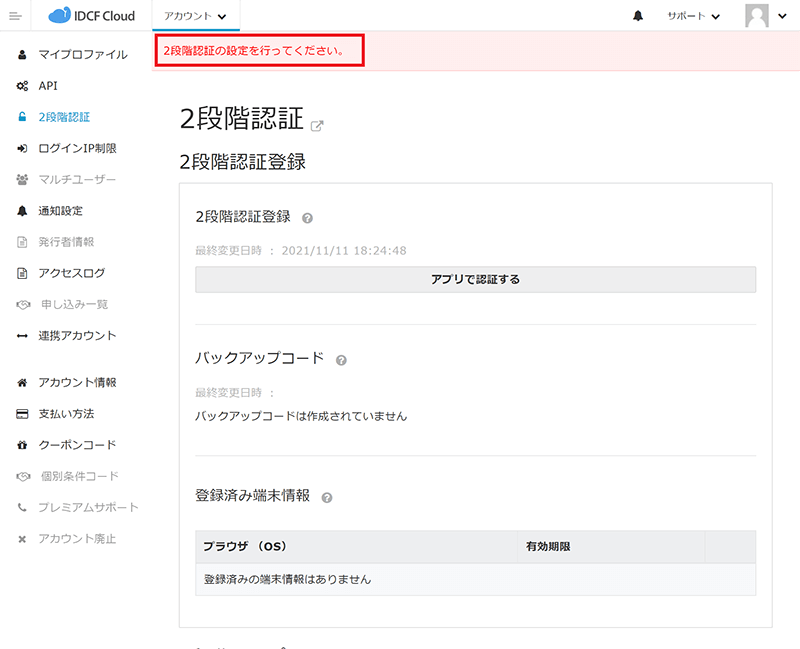The image size is (800, 649).
Task: Open アクセスログ page
Action: (x=71, y=273)
